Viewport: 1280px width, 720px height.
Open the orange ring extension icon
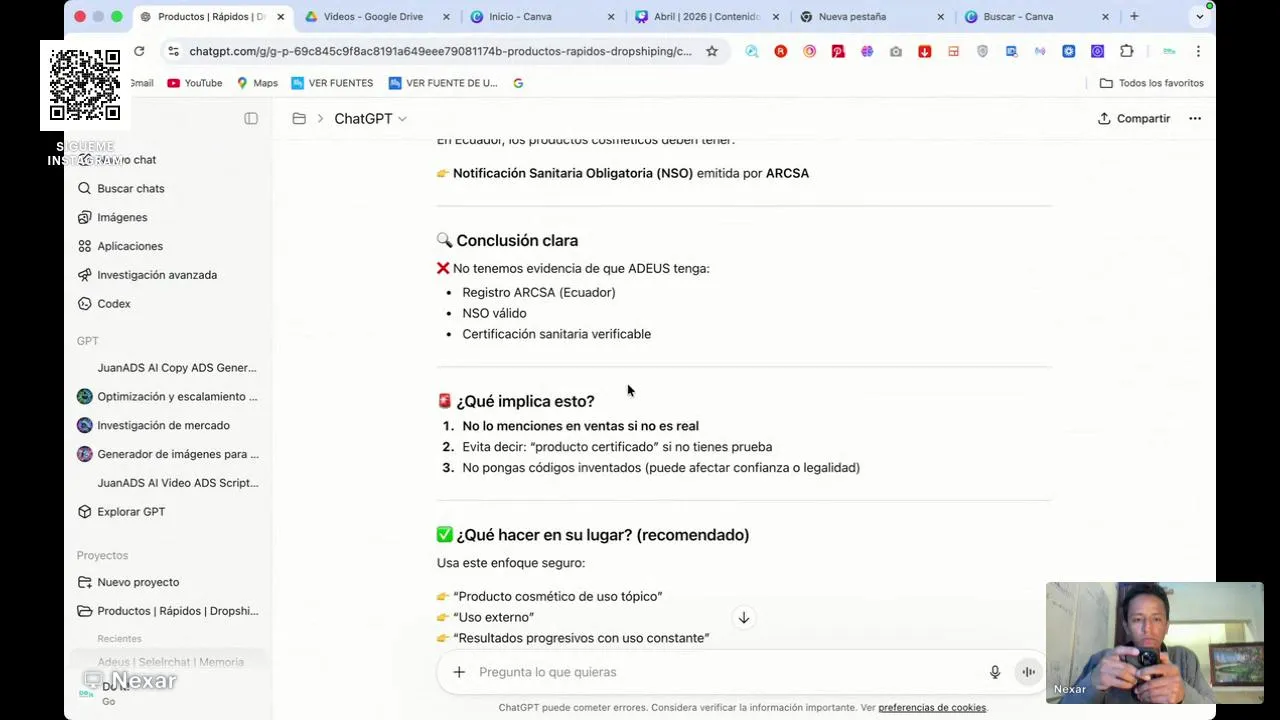click(810, 51)
